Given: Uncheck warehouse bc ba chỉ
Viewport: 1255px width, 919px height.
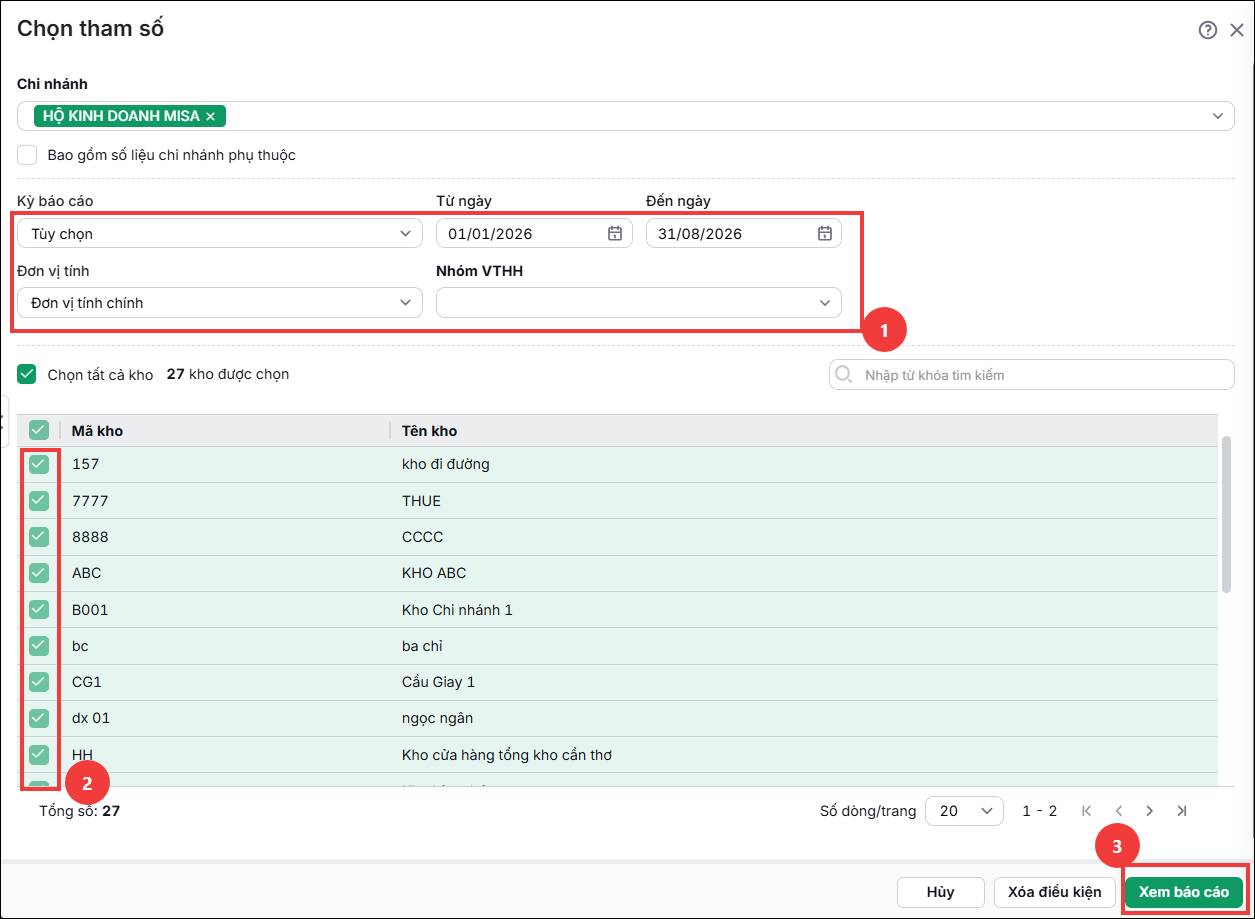Looking at the screenshot, I should click(x=38, y=645).
